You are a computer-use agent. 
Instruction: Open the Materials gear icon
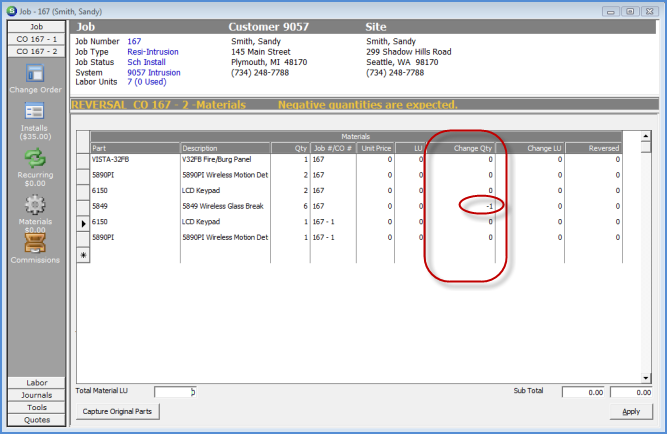point(35,205)
